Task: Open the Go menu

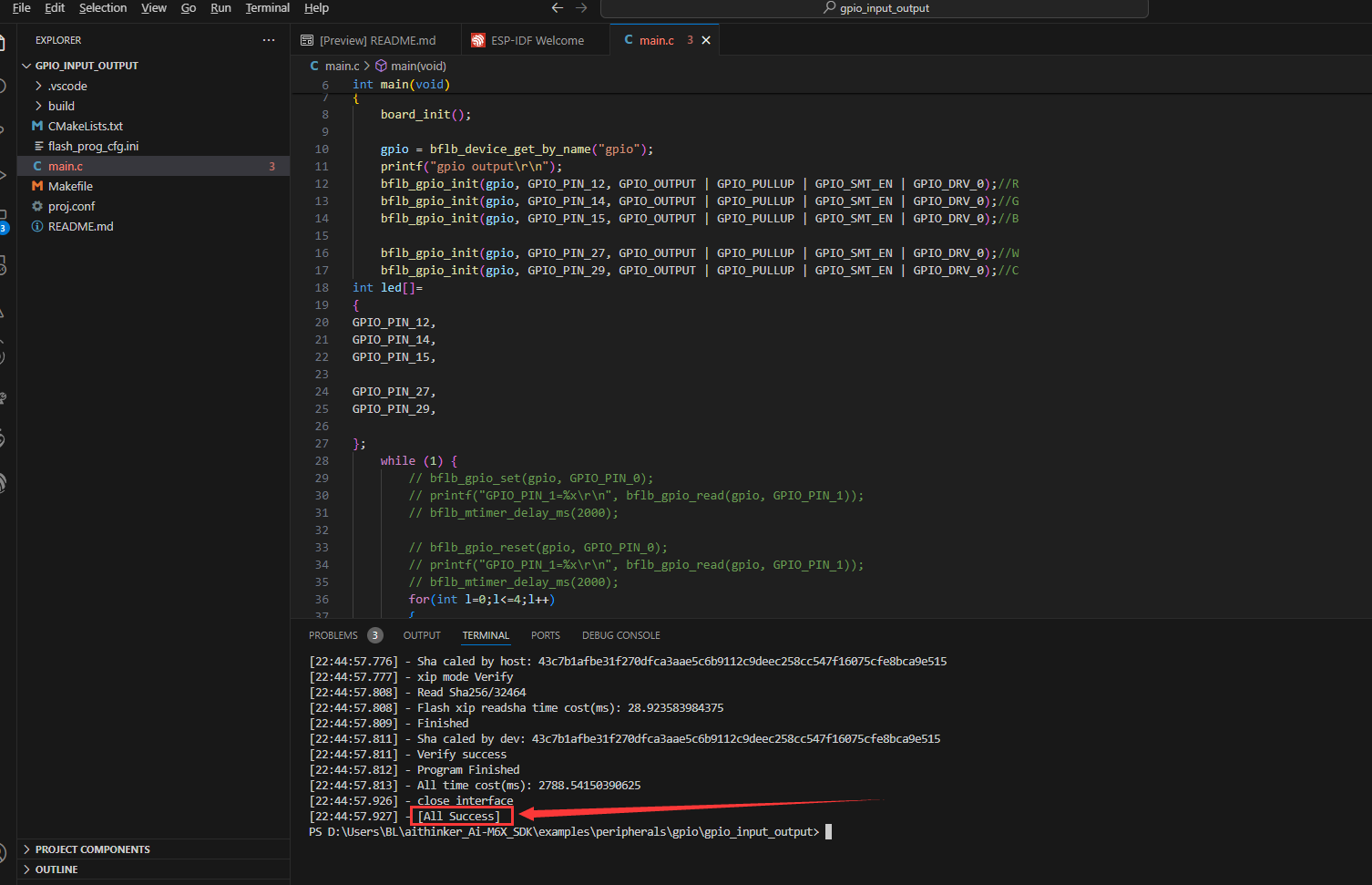Action: pyautogui.click(x=189, y=7)
